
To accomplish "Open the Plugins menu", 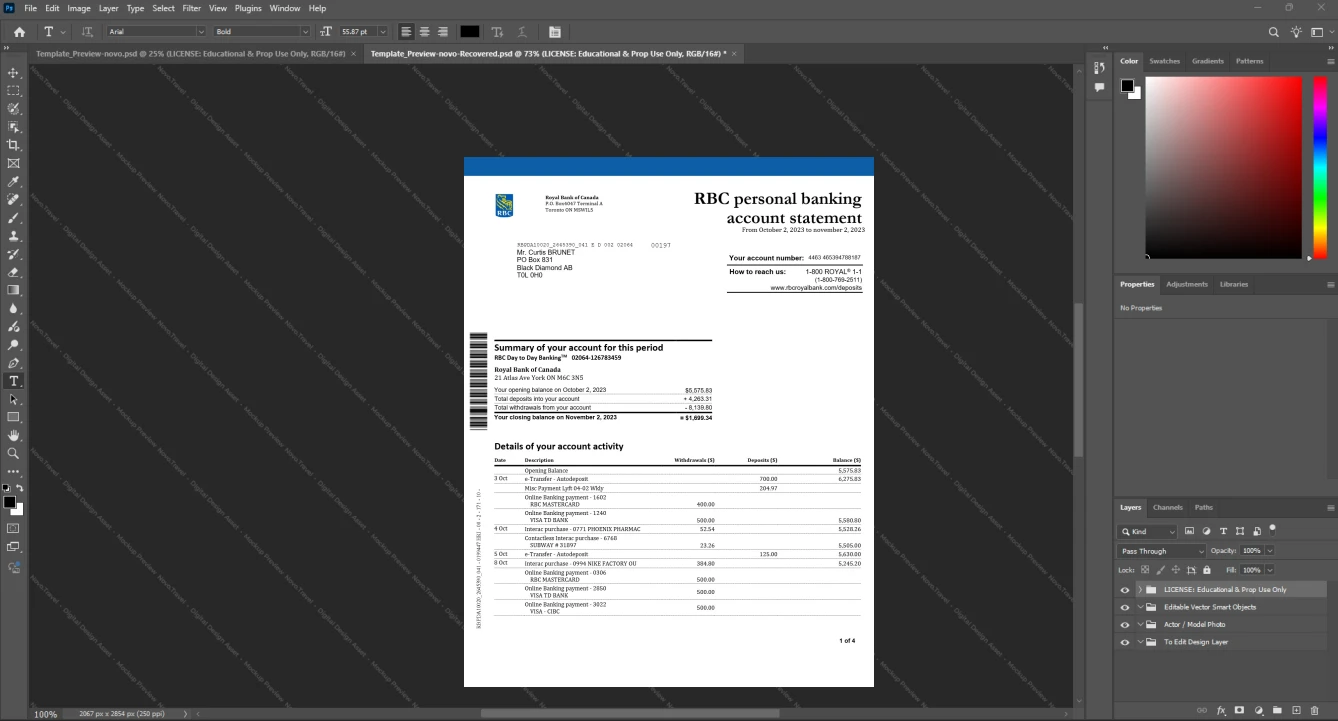I will [x=248, y=8].
